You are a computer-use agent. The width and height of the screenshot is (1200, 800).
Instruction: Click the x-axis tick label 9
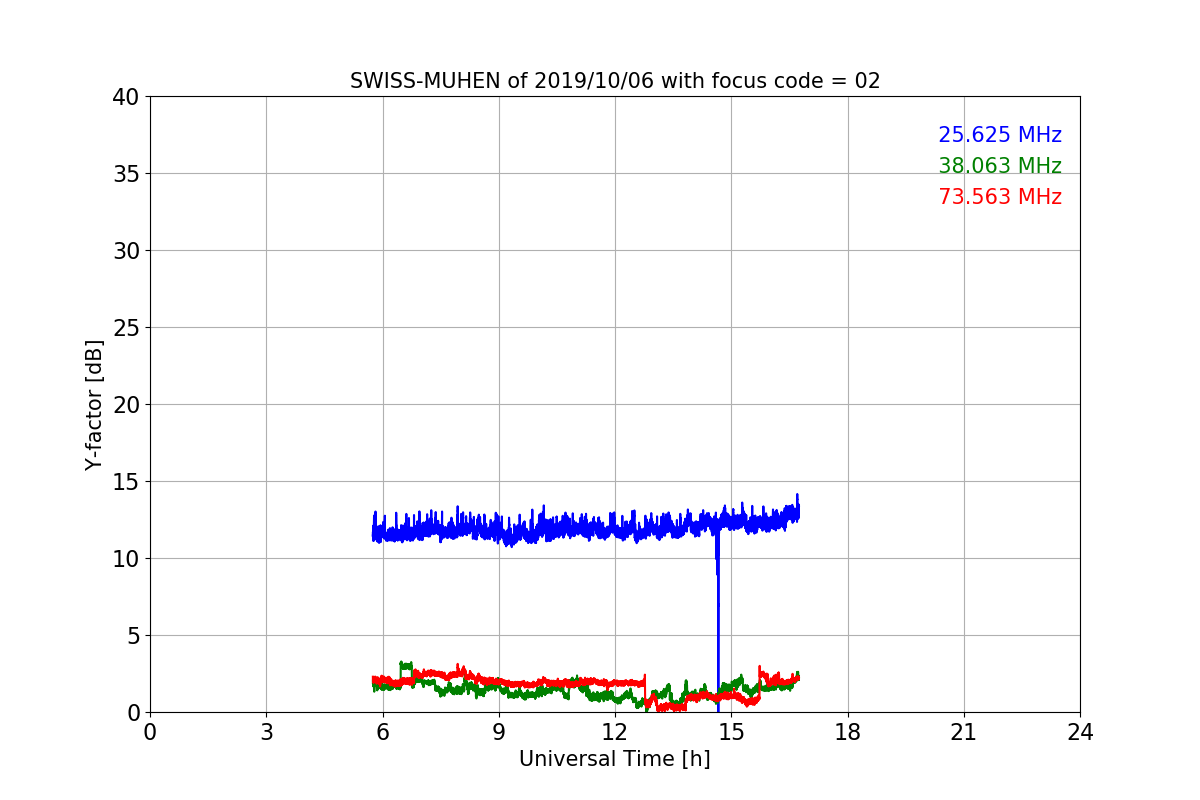(x=499, y=732)
